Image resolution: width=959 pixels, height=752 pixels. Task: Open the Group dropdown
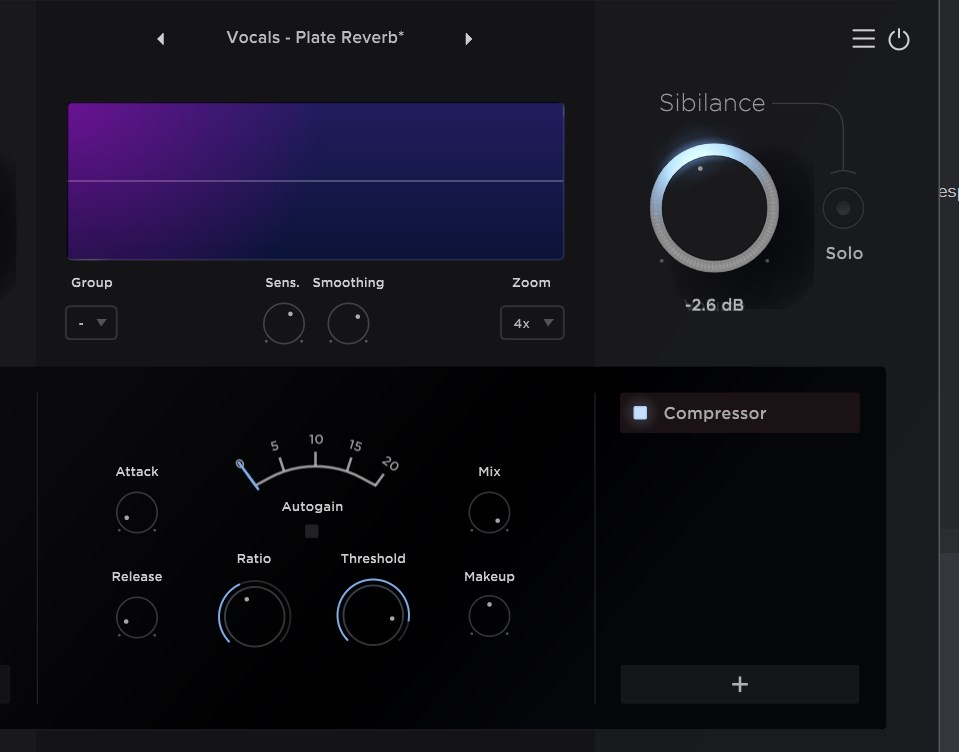91,323
